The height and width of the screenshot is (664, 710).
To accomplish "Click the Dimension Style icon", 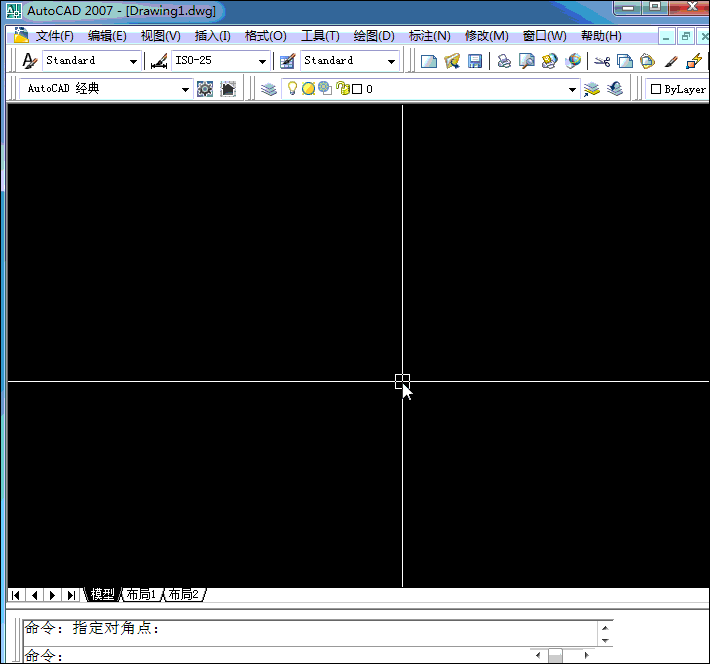I will pyautogui.click(x=158, y=61).
